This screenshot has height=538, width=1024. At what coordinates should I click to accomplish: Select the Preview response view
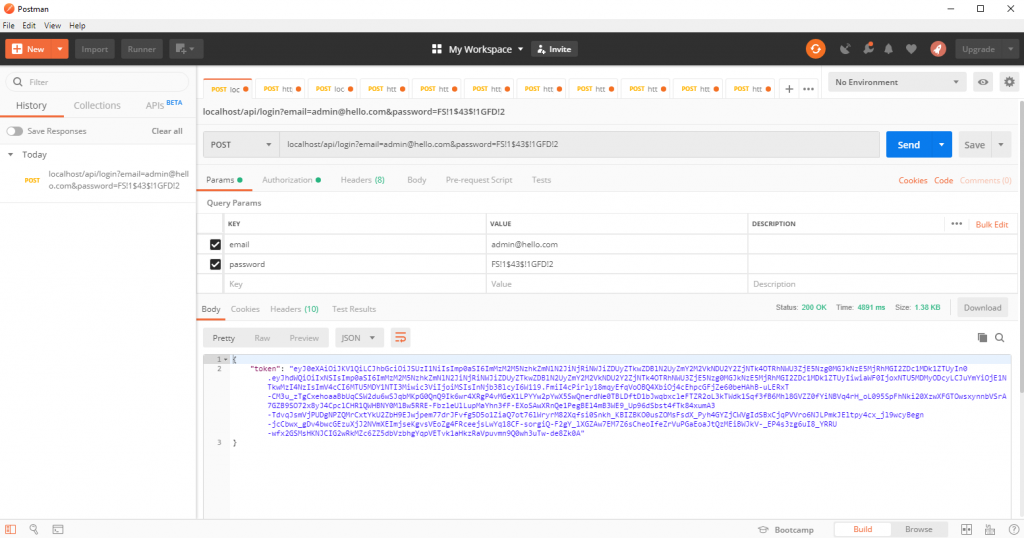pos(304,338)
